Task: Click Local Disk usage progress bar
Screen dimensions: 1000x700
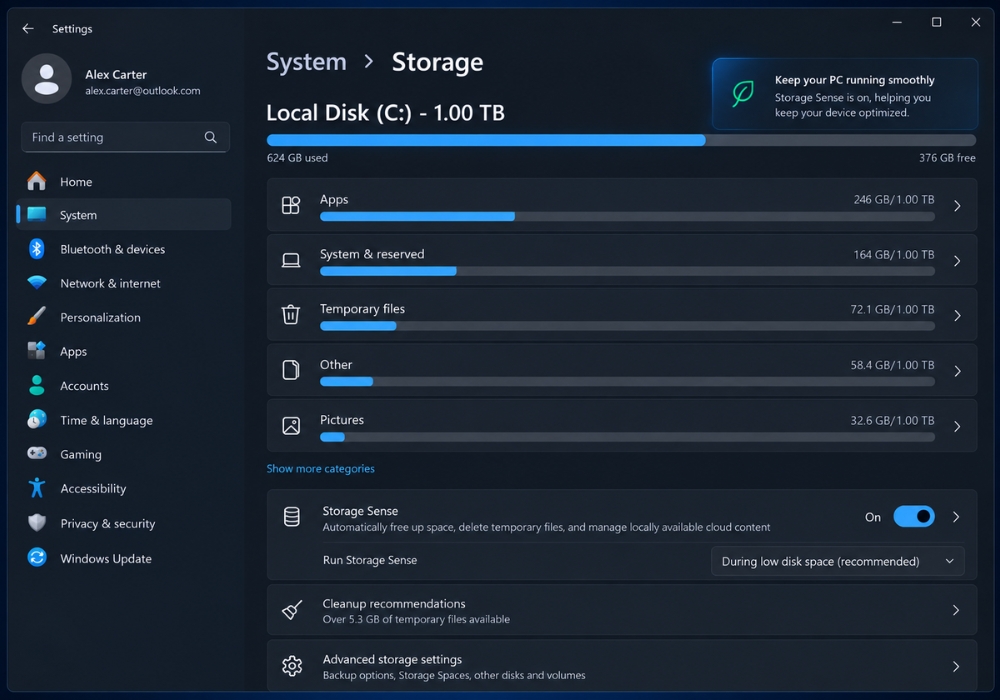Action: point(621,140)
